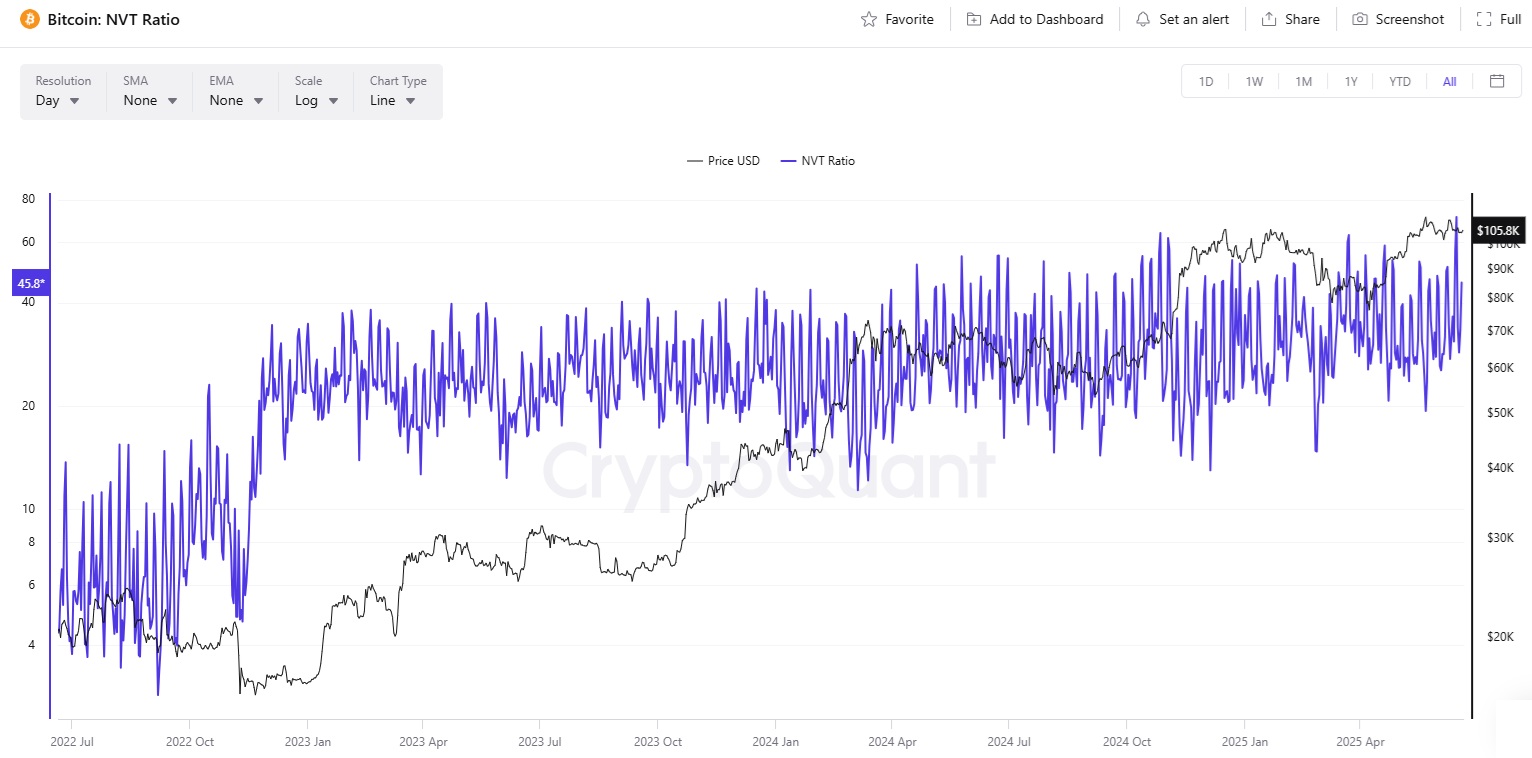Click the 2023 Jan axis label
The height and width of the screenshot is (758, 1532).
(x=308, y=742)
